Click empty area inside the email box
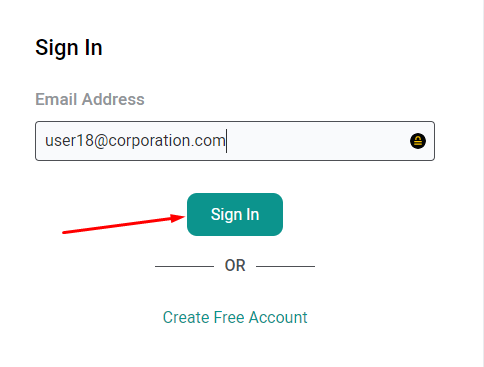The height and width of the screenshot is (367, 484). [317, 141]
